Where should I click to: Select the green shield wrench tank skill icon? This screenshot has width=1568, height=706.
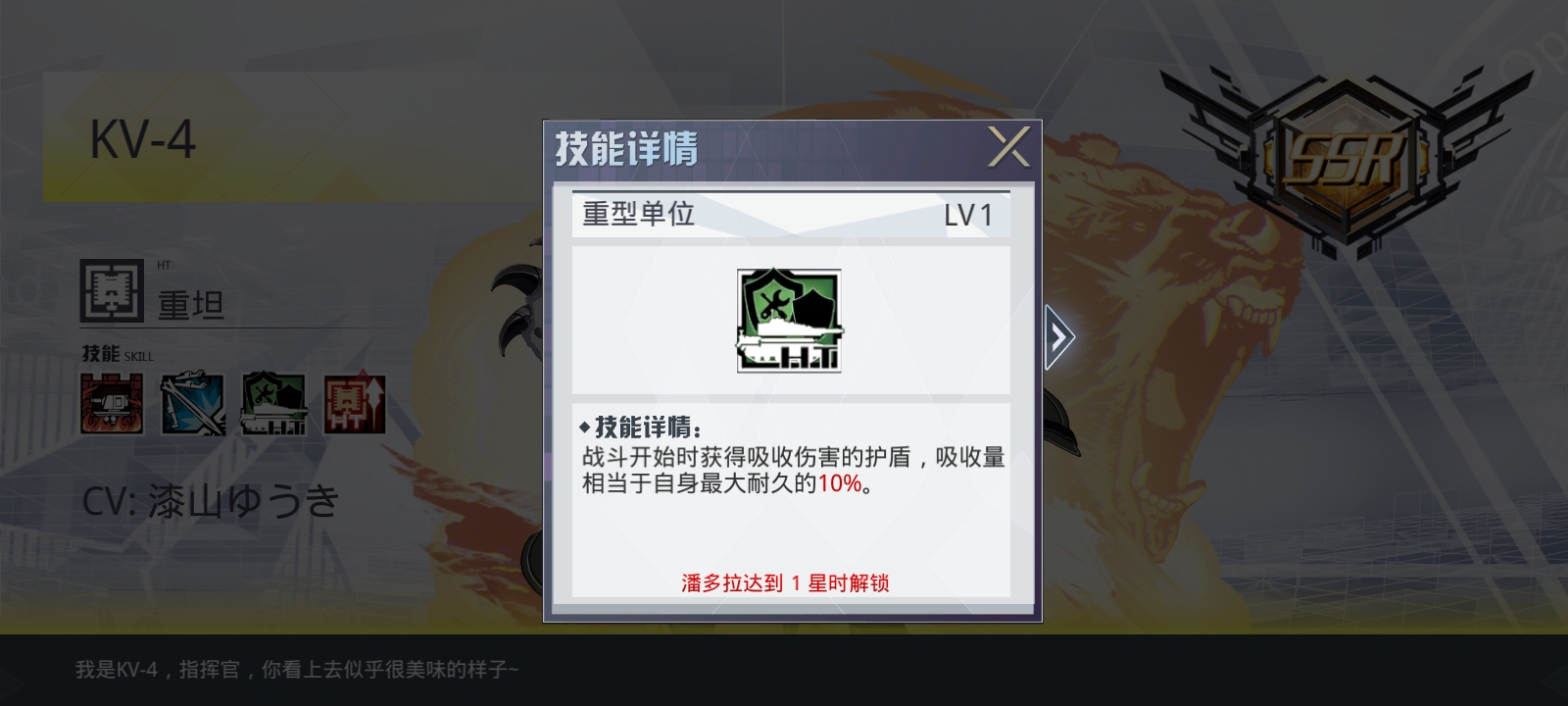(273, 403)
